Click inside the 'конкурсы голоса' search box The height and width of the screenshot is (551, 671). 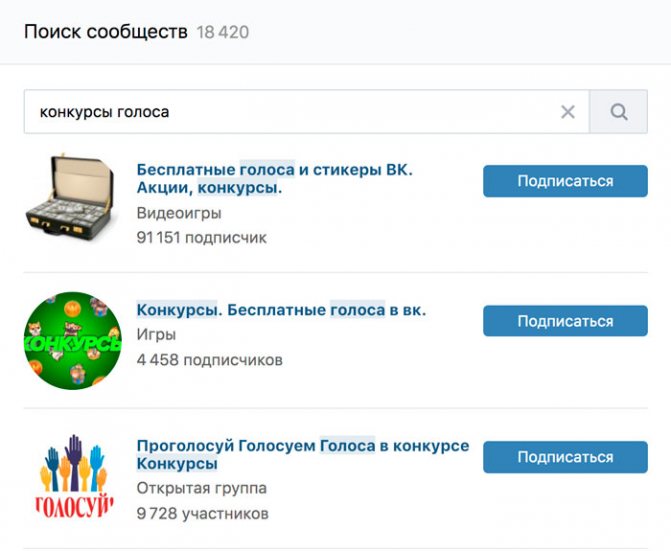[306, 112]
